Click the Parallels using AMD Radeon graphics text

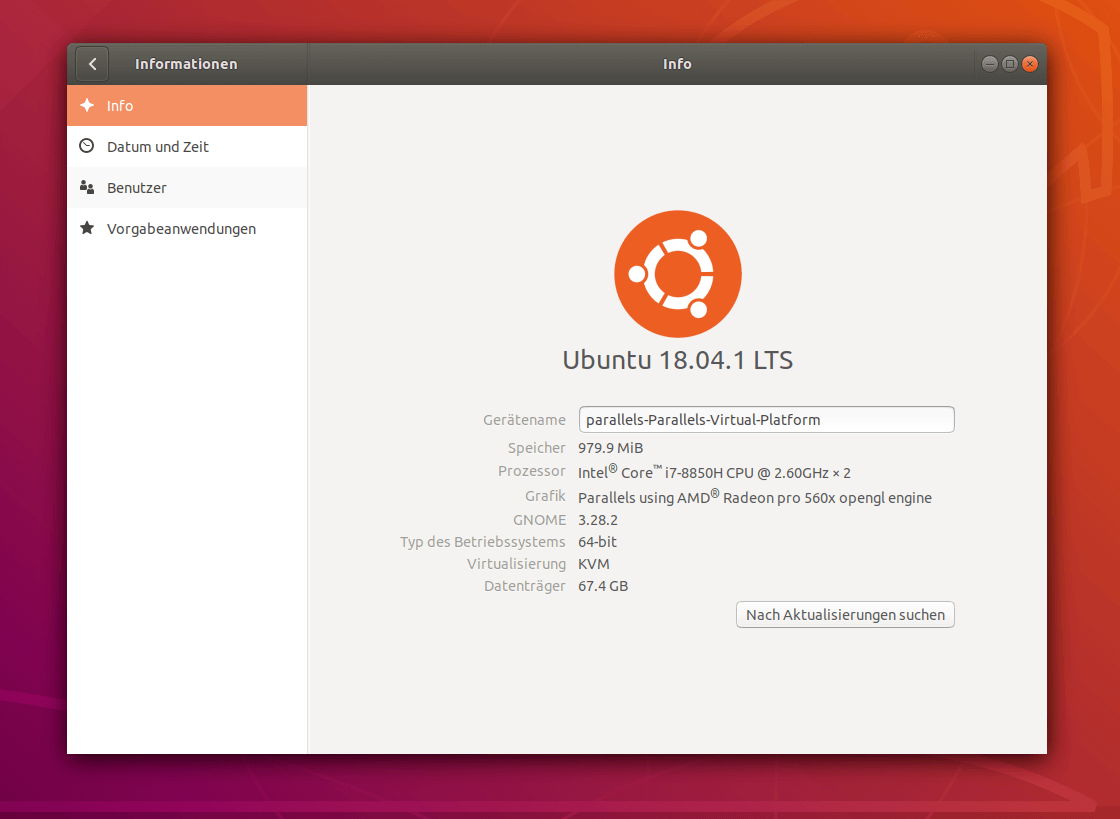[x=755, y=497]
